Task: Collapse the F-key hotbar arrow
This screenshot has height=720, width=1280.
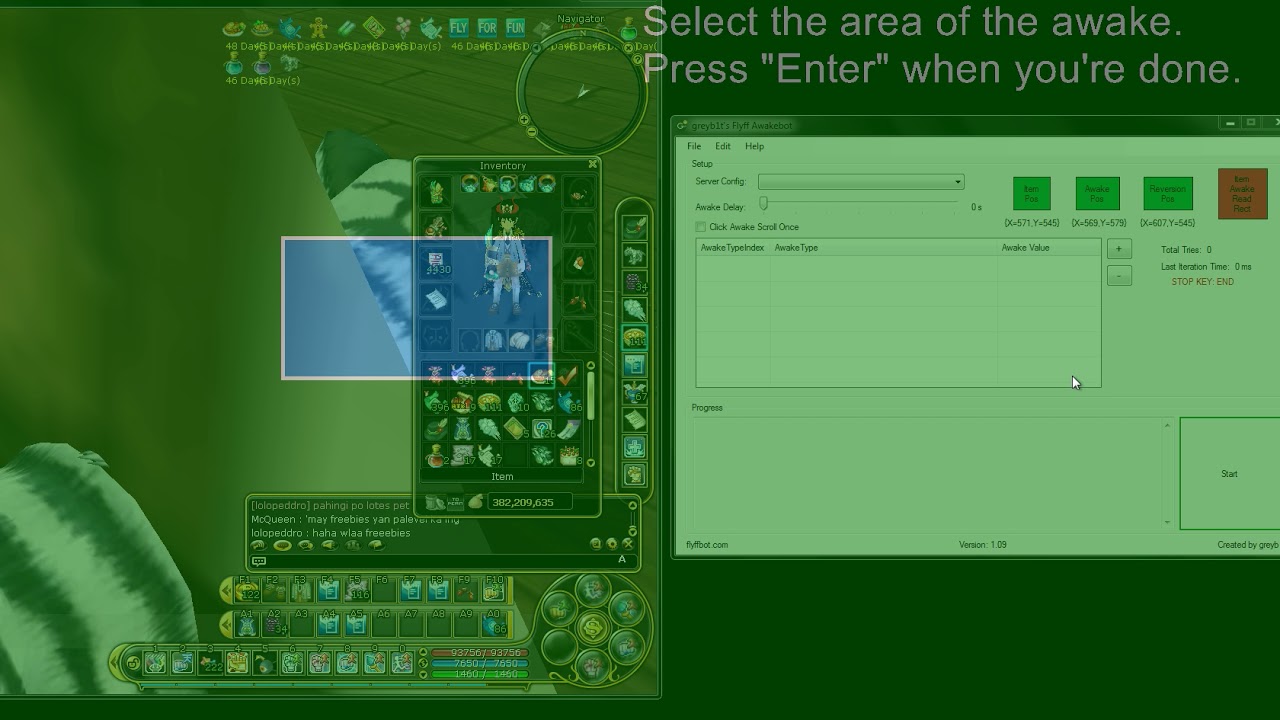Action: (x=226, y=590)
